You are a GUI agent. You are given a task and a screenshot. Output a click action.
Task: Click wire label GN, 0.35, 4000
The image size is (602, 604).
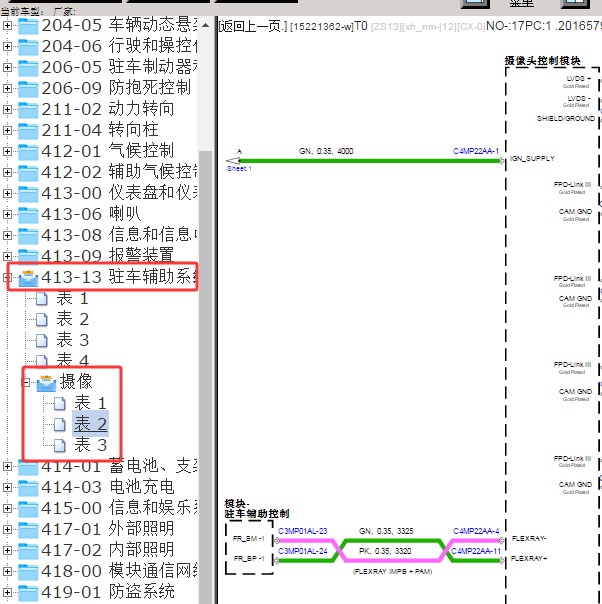[326, 151]
